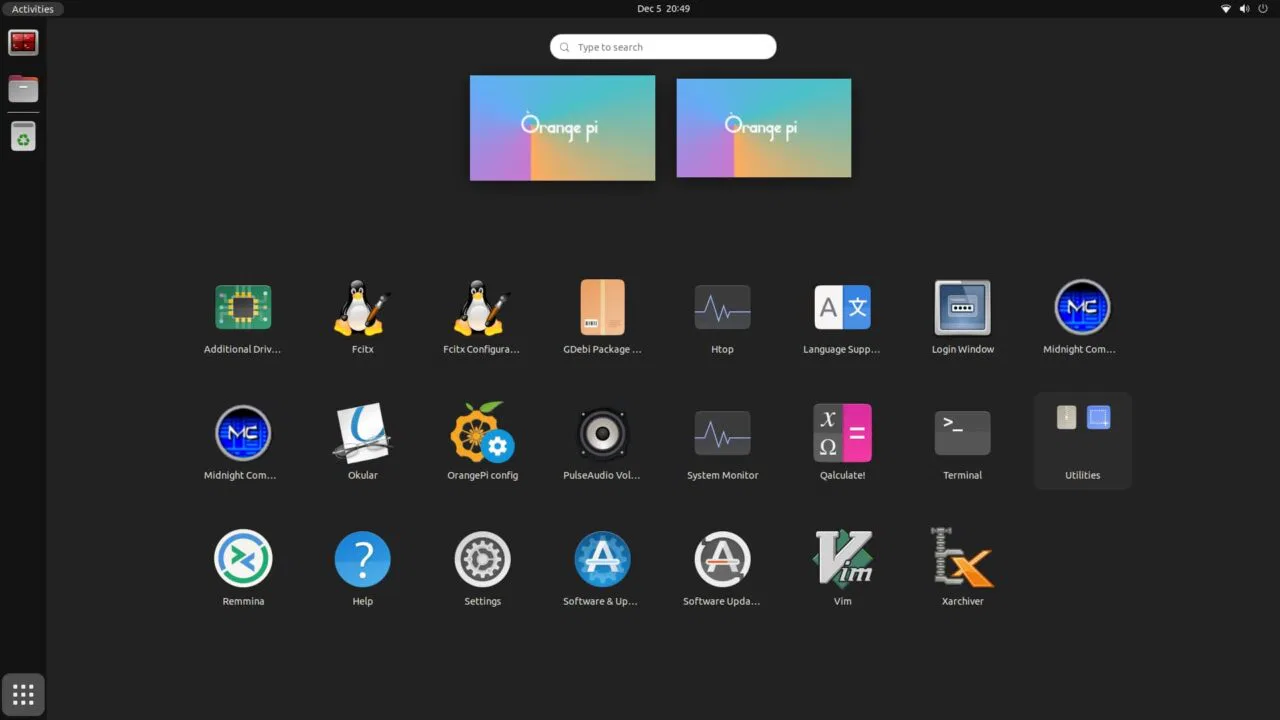
Task: Launch the Fcitx input method app
Action: (x=362, y=307)
